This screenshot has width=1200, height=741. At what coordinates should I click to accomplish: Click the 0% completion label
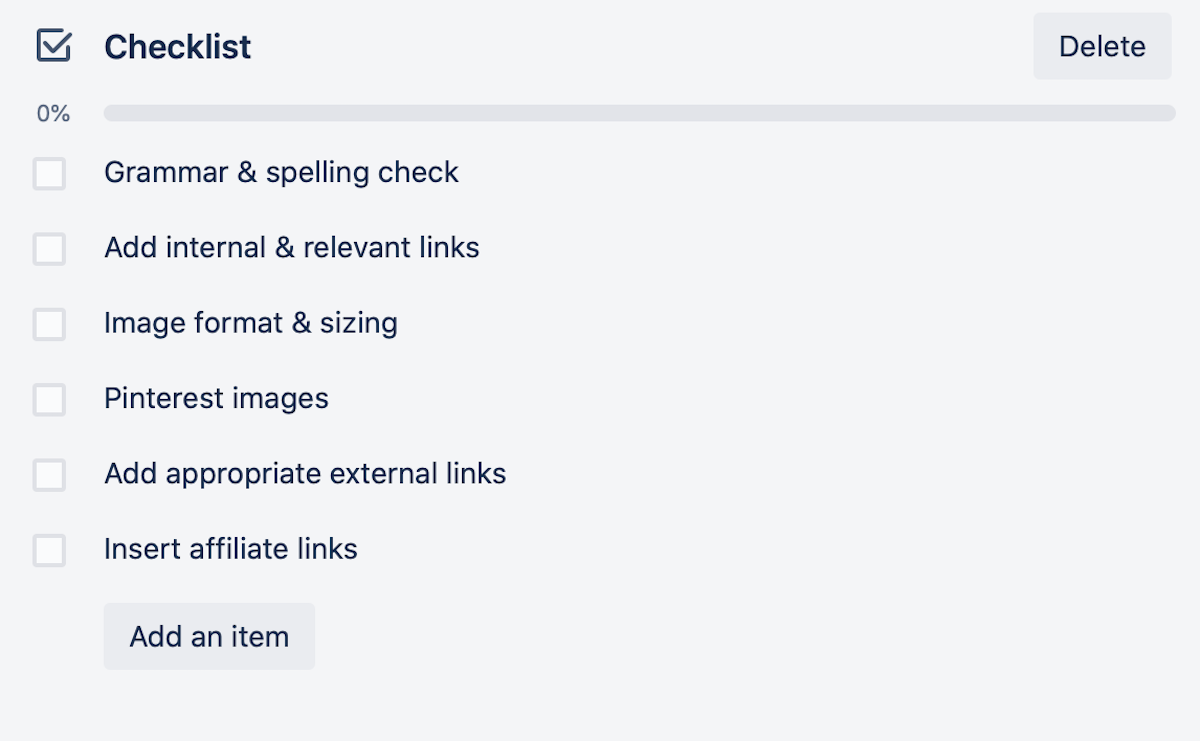point(53,114)
